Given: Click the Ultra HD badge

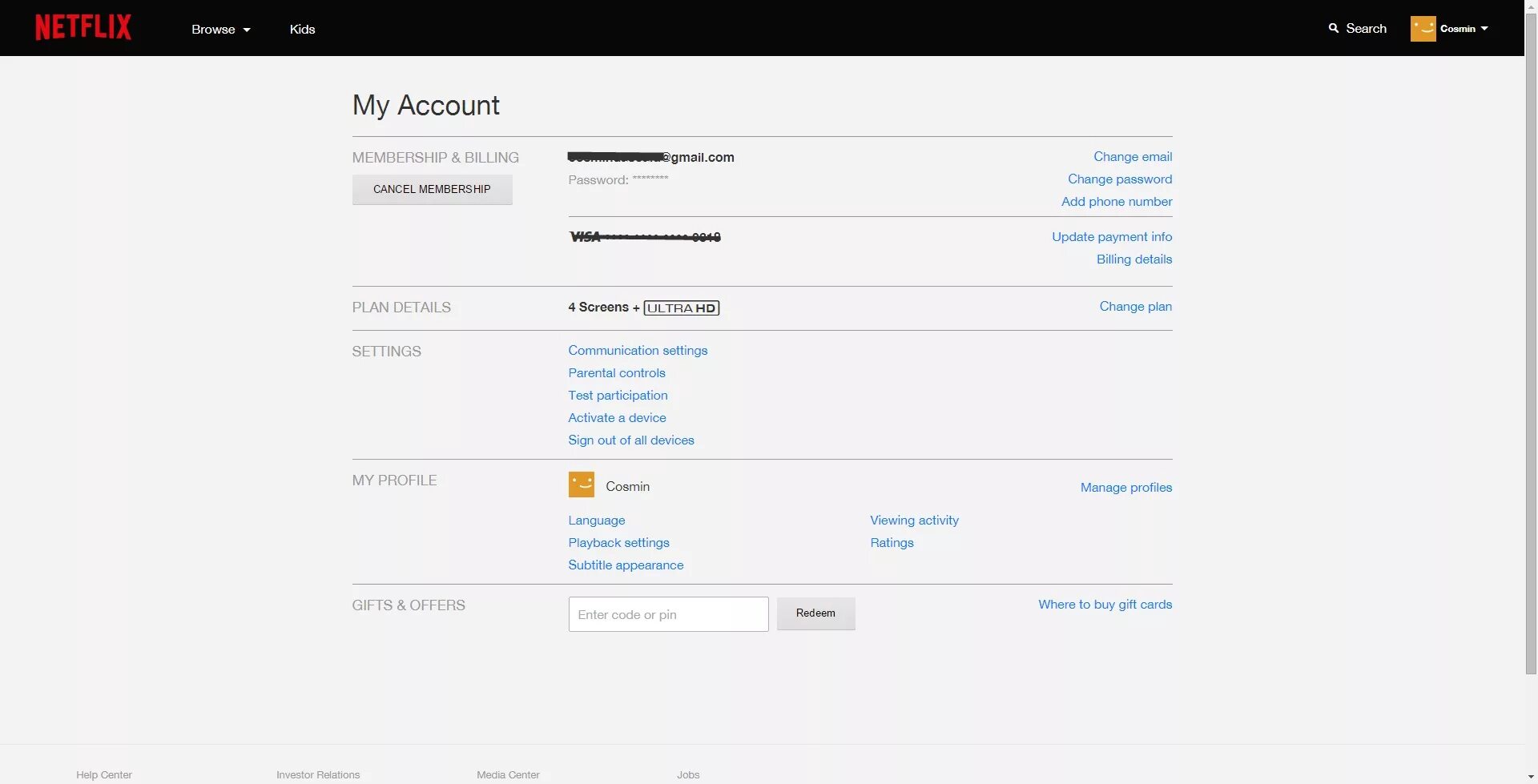Looking at the screenshot, I should click(682, 308).
